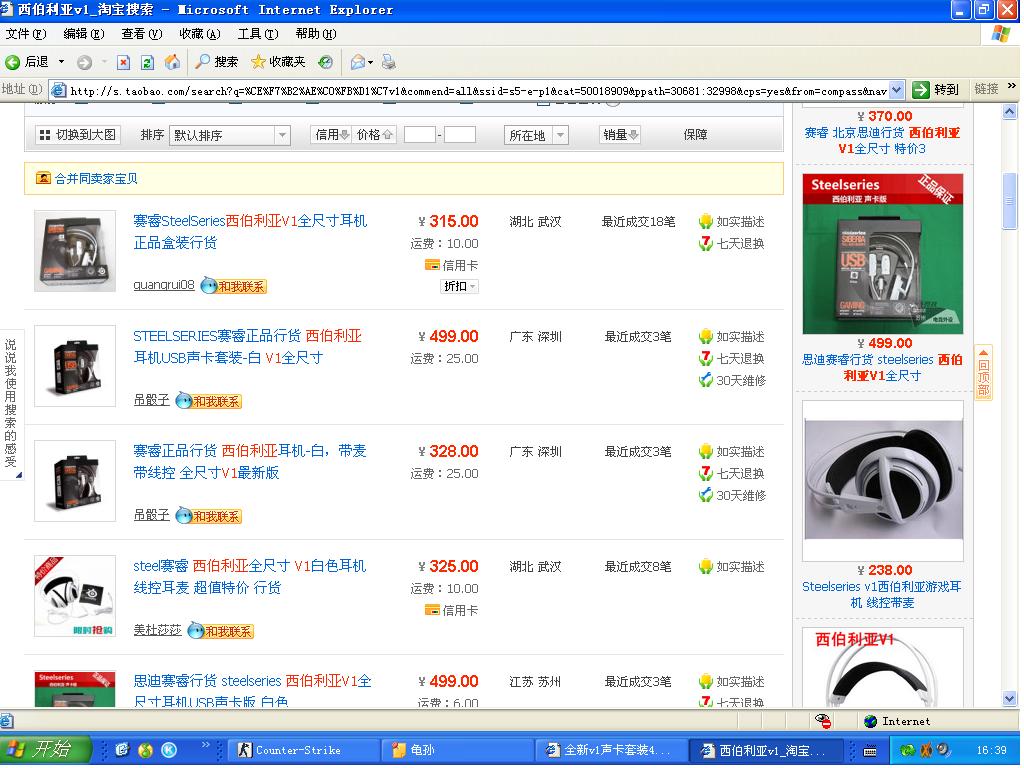Open 赛睿SteelSeries西伯利亚V1全尺寸耳机 listing title
Viewport: 1024px width, 768px height.
coord(250,232)
